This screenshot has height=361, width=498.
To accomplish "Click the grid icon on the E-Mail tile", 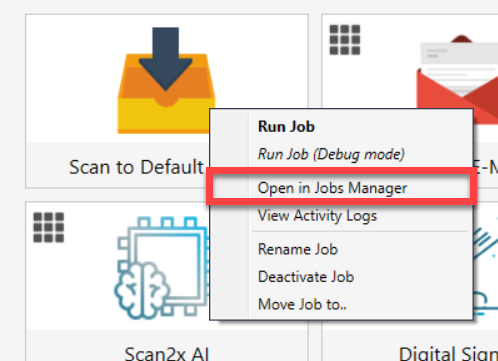I will [x=345, y=40].
